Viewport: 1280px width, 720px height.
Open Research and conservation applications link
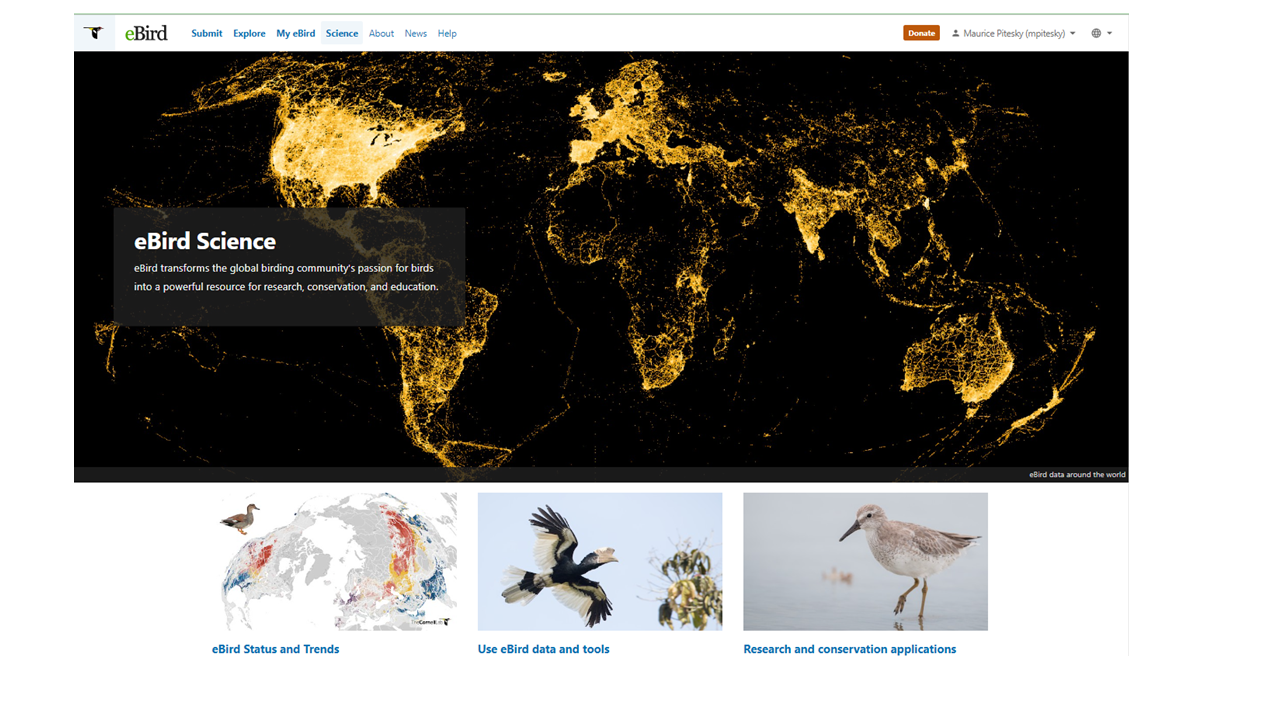tap(850, 648)
